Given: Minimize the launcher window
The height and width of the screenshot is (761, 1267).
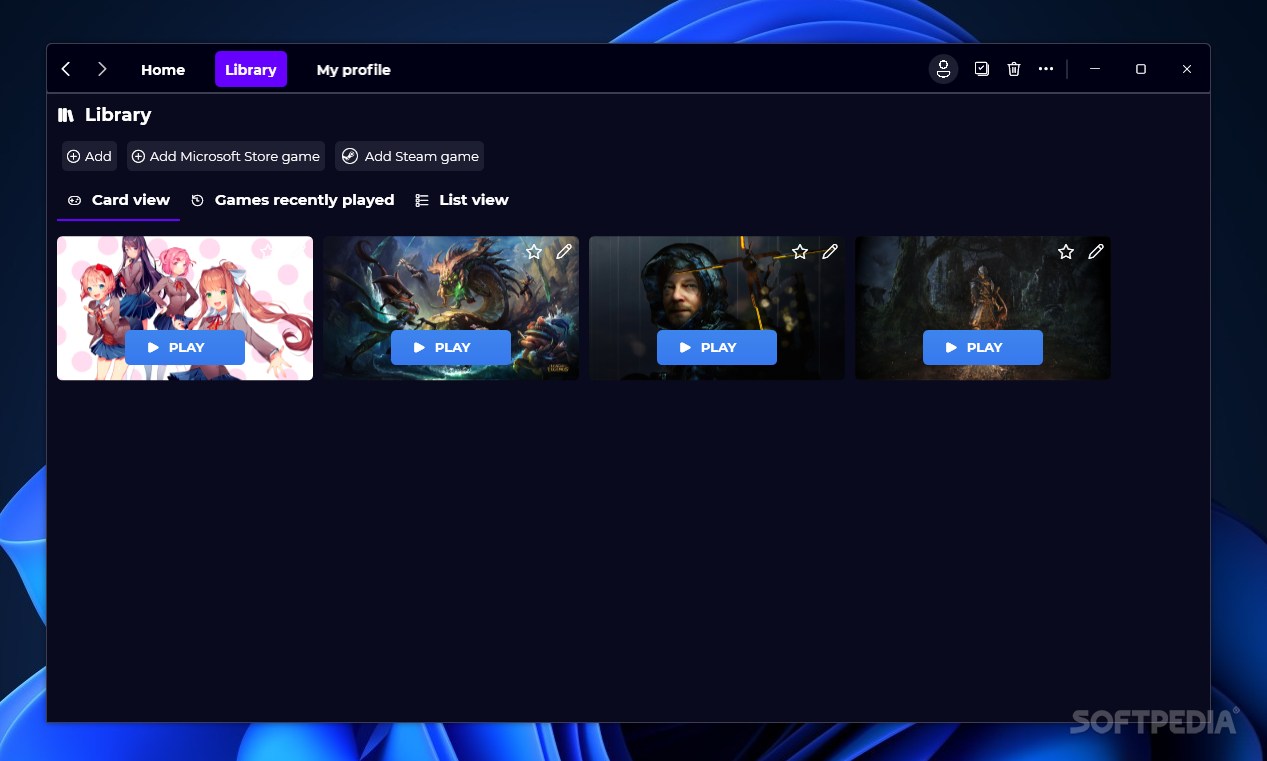Looking at the screenshot, I should [1095, 69].
